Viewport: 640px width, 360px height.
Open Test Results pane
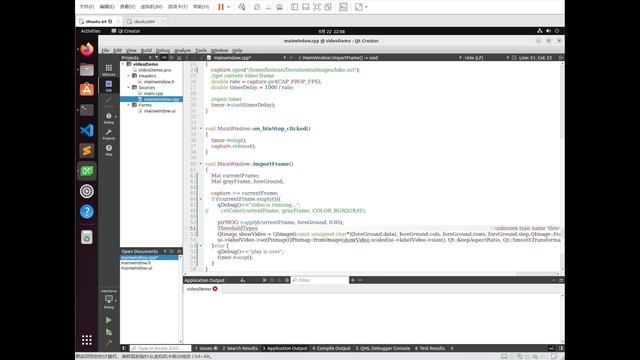pos(430,348)
